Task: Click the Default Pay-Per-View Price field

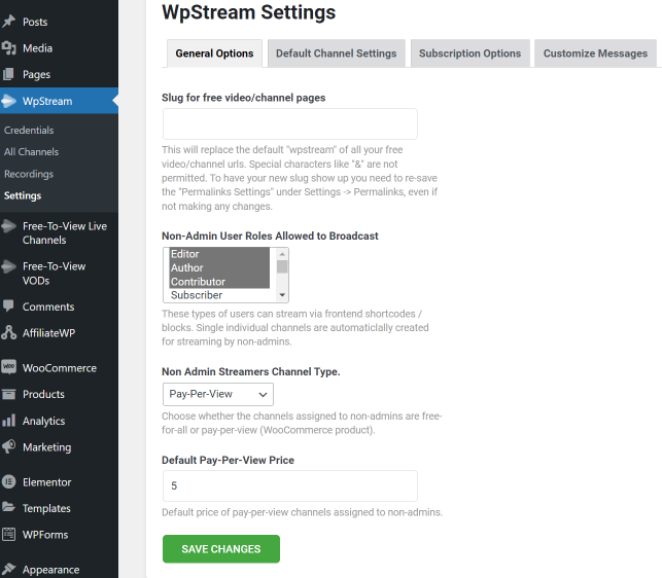Action: pos(290,486)
